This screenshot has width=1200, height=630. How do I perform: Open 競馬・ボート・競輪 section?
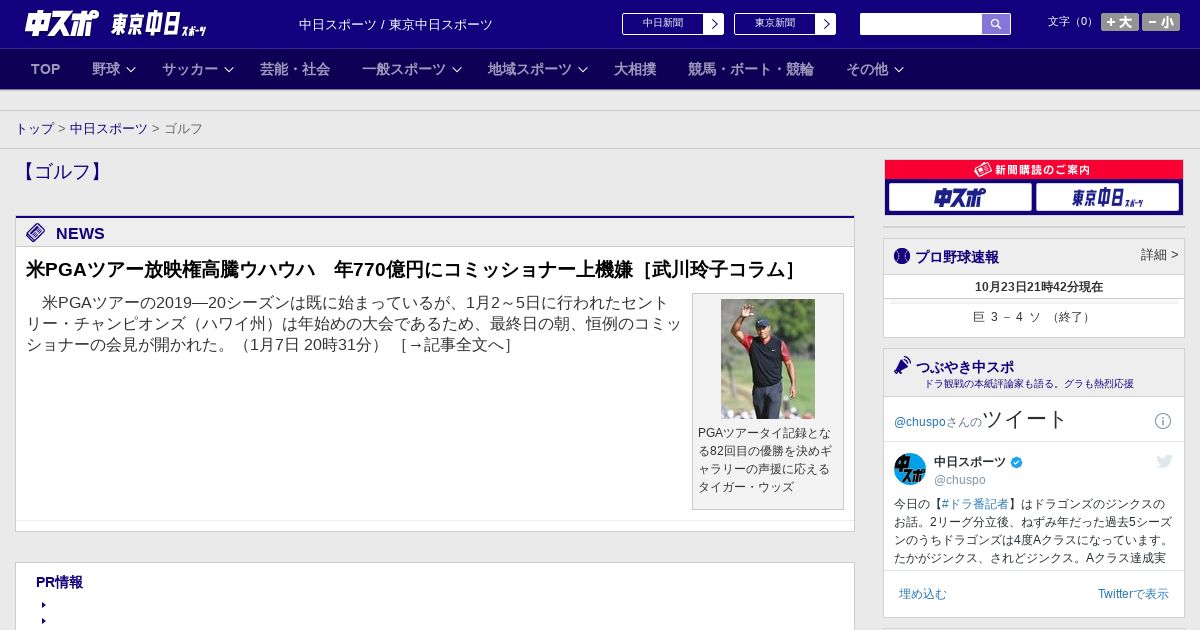751,69
